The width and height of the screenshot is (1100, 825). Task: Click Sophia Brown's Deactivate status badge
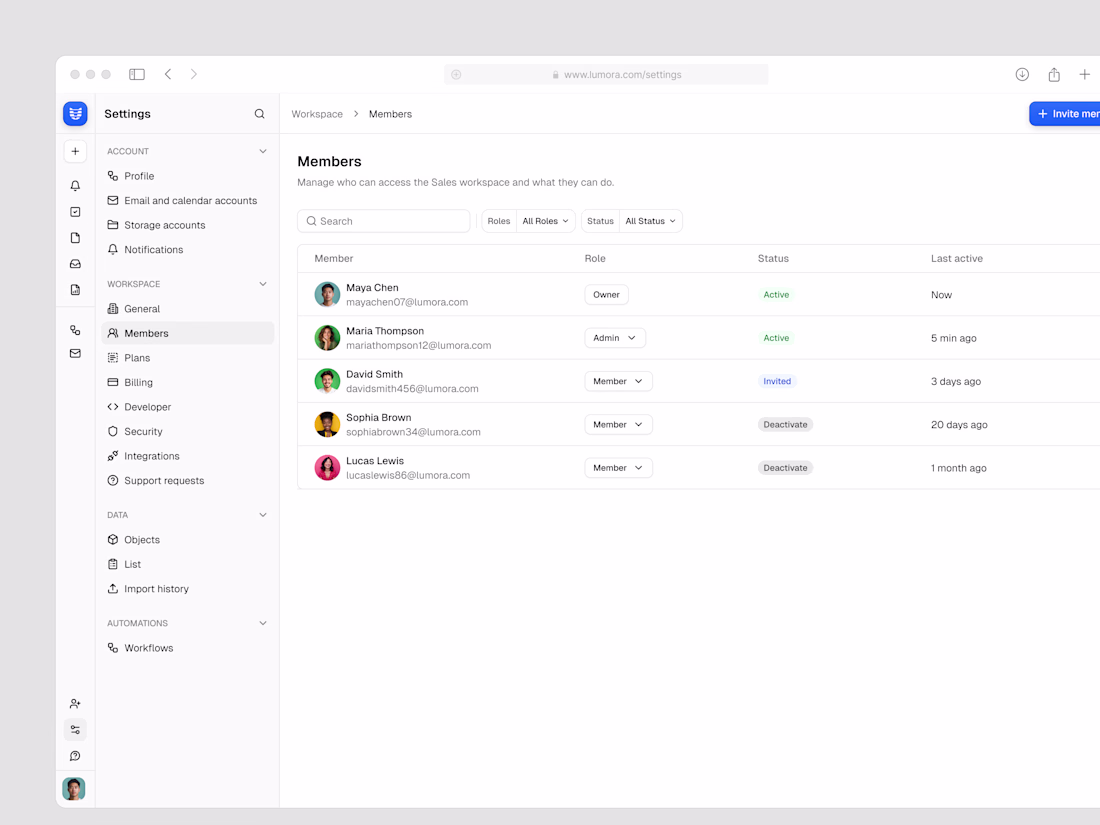click(785, 424)
